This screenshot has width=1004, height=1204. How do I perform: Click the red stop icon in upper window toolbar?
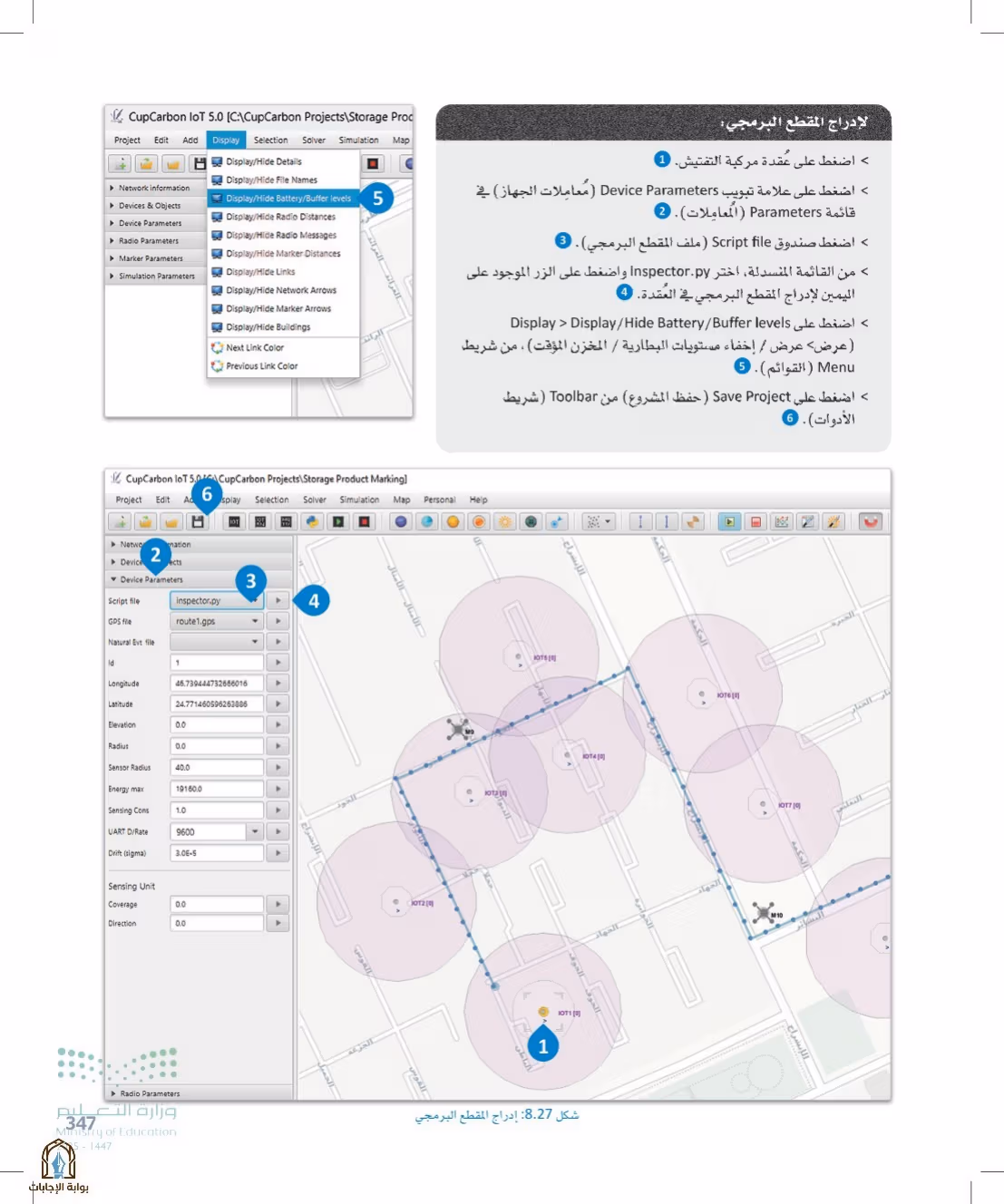[x=373, y=163]
